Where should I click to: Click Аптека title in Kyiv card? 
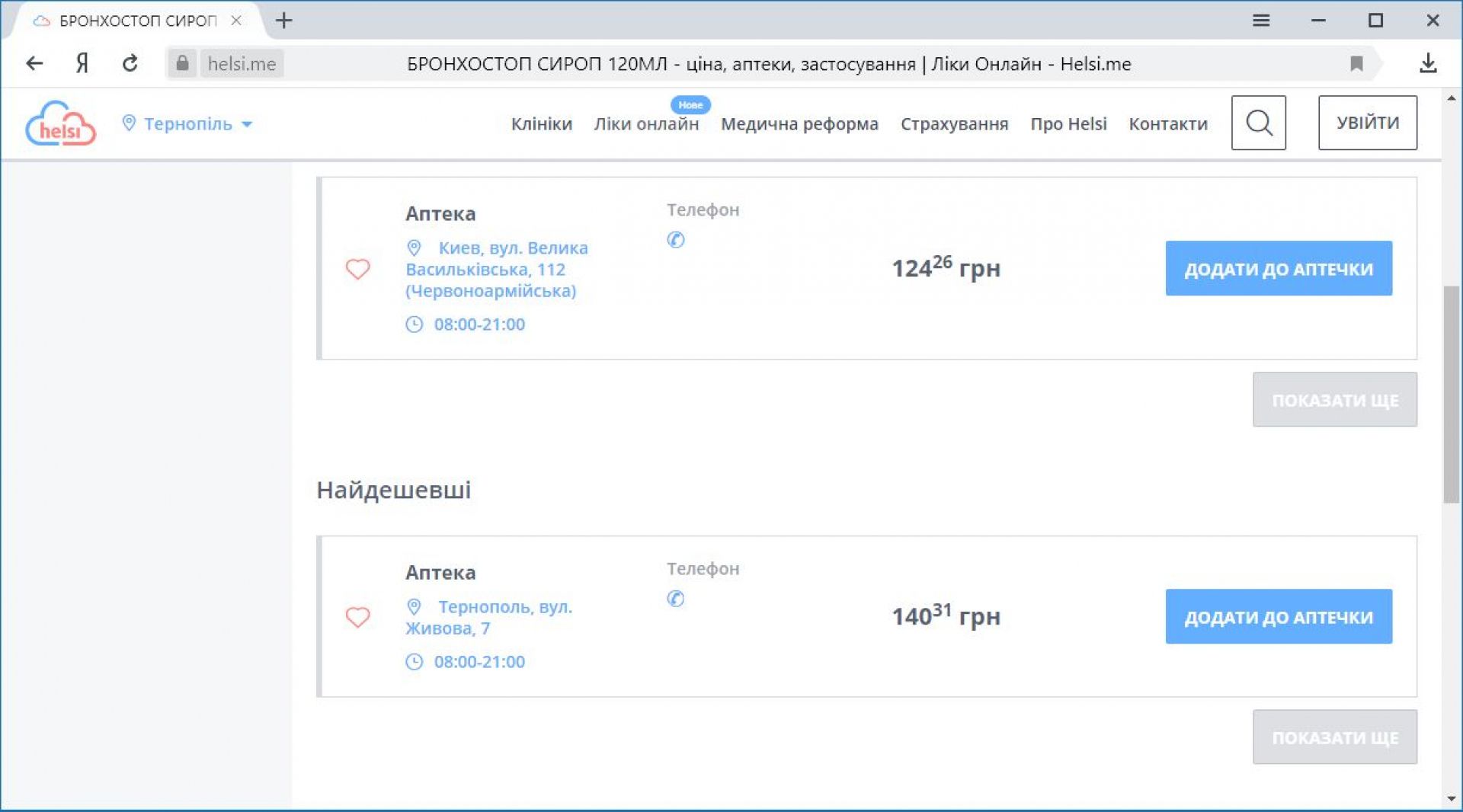click(x=440, y=214)
